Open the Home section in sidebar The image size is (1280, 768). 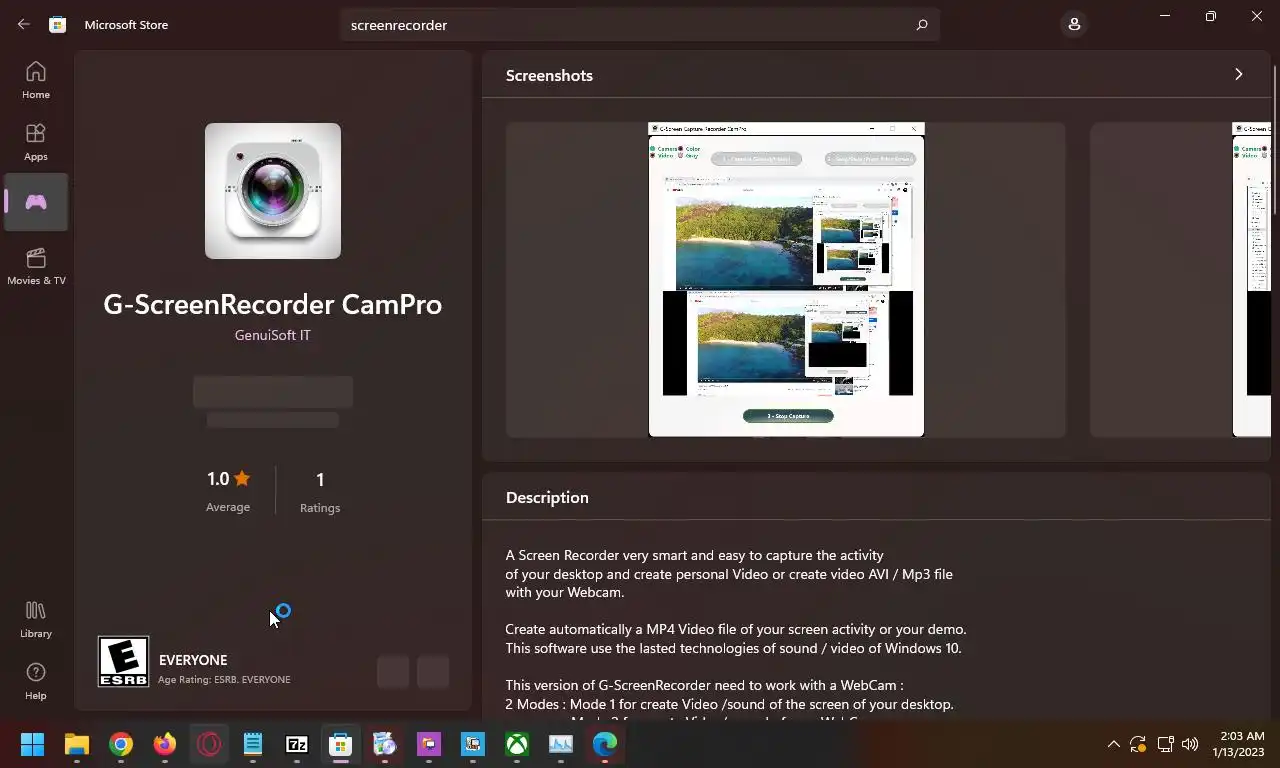coord(36,80)
